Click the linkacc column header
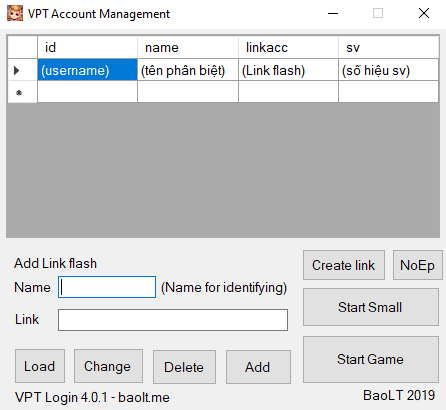This screenshot has width=446, height=410. 289,47
